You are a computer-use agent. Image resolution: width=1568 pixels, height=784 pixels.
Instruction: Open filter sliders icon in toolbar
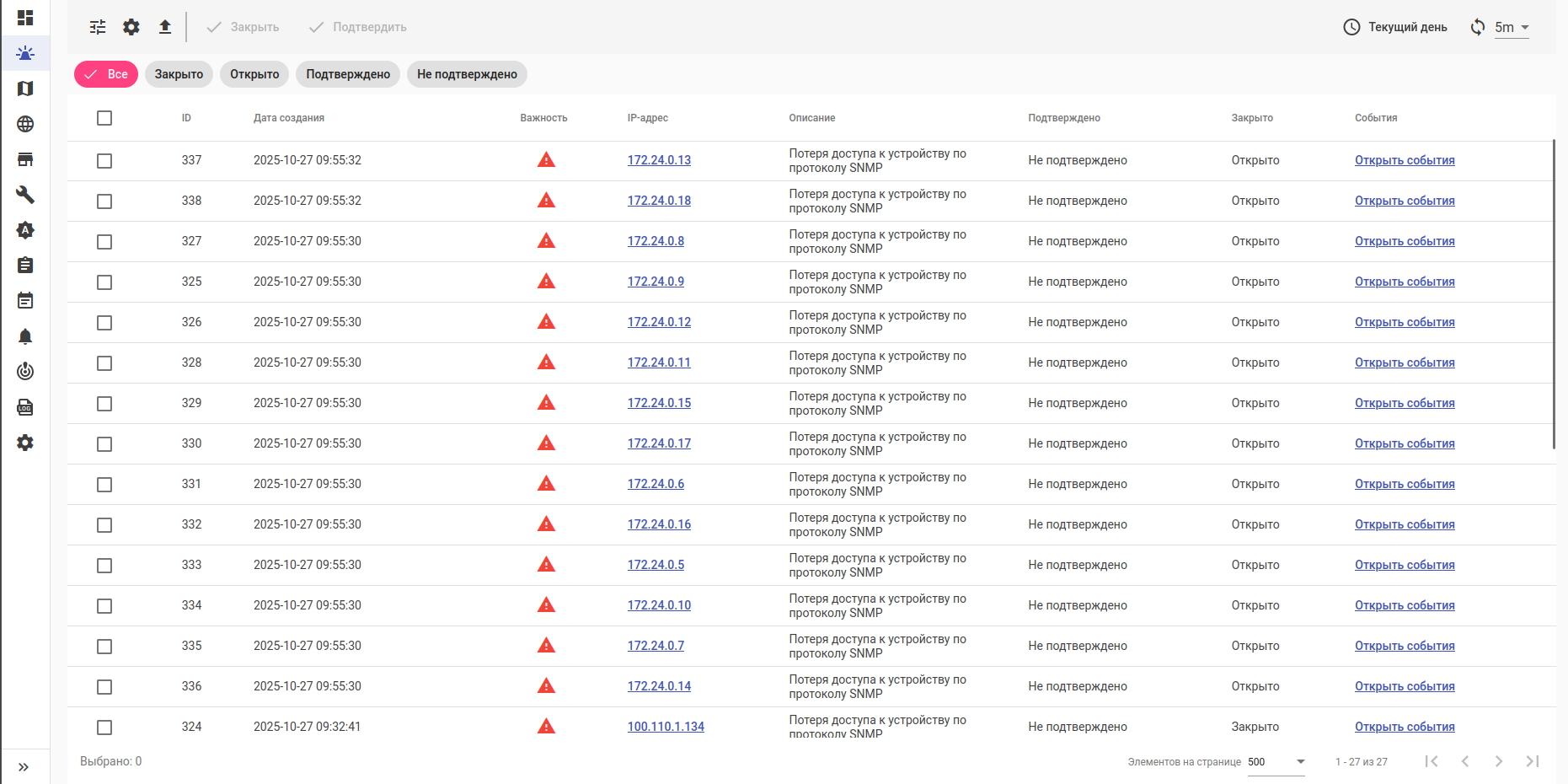(98, 27)
